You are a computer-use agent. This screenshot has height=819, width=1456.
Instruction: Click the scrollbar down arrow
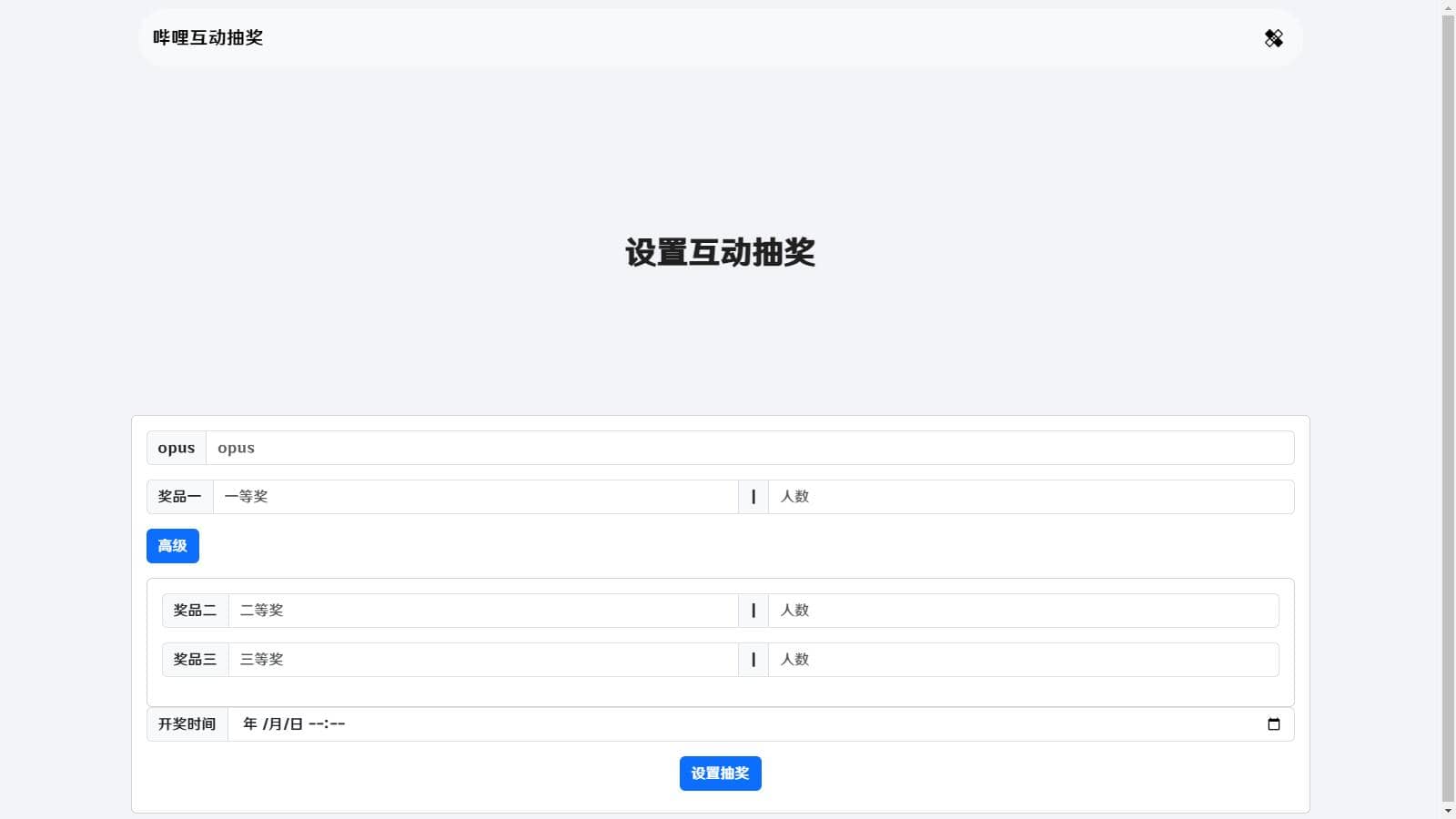(x=1448, y=811)
